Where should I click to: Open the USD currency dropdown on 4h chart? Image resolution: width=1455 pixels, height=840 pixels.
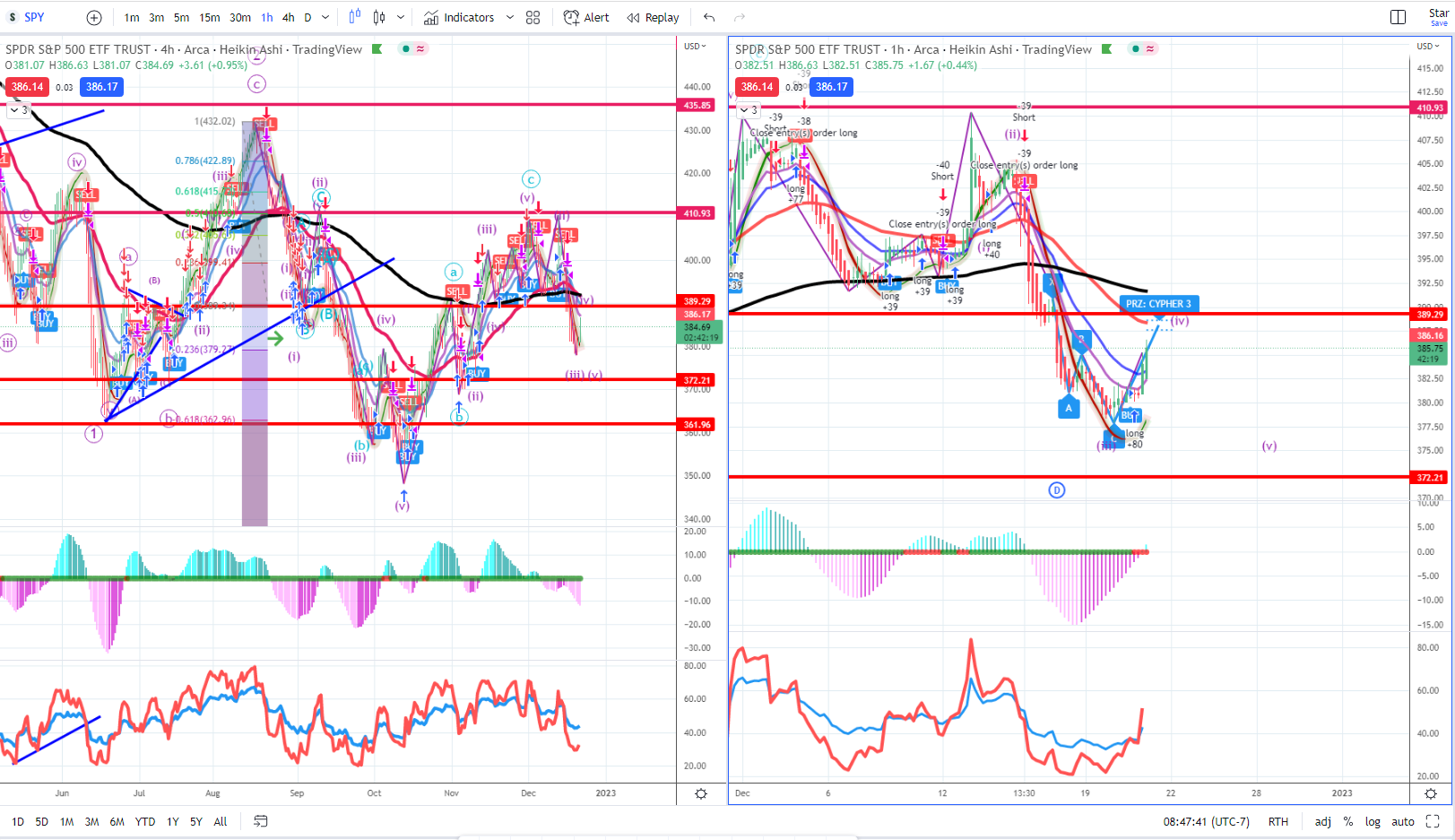(x=695, y=47)
